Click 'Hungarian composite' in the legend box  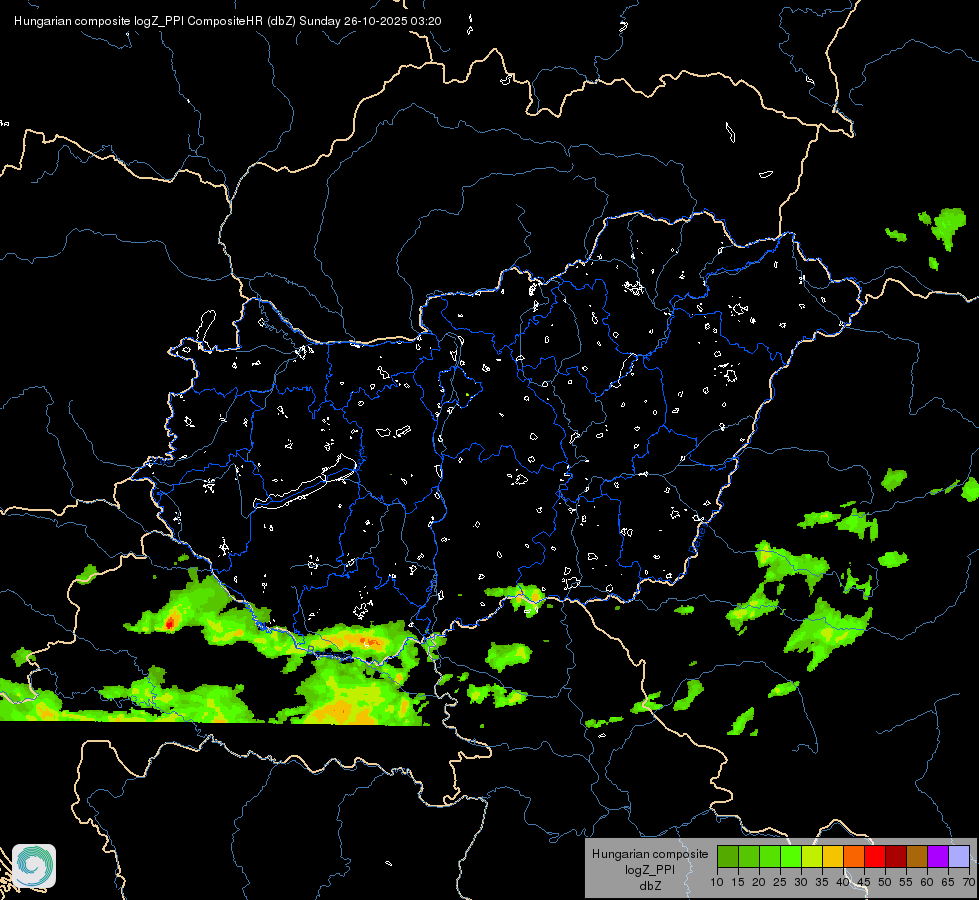click(650, 854)
